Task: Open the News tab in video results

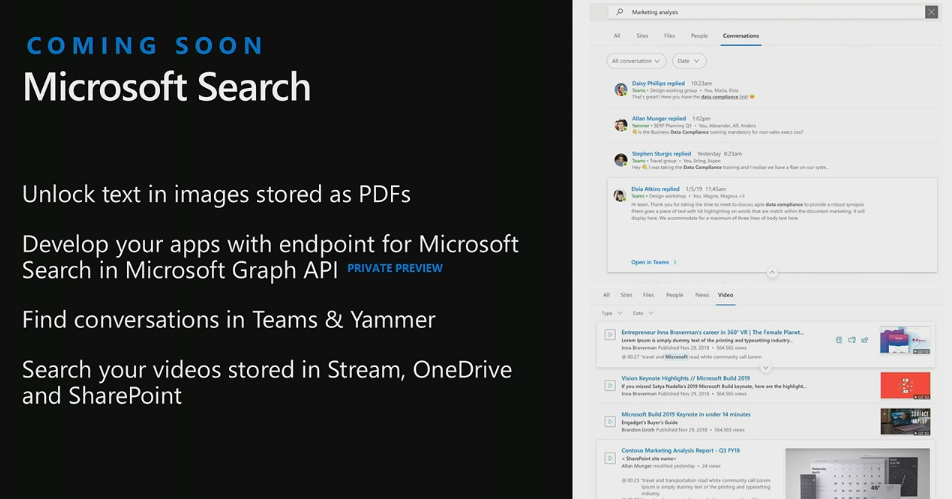Action: tap(701, 295)
